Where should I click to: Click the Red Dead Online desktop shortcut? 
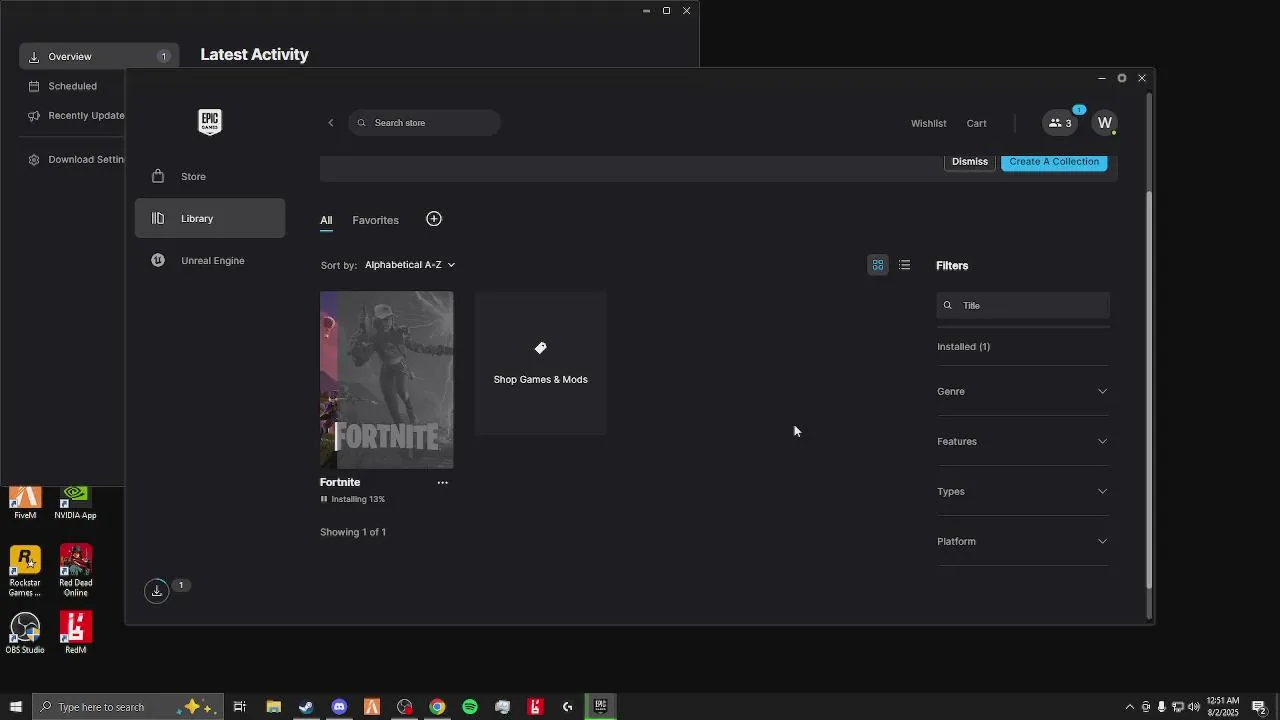(x=75, y=571)
